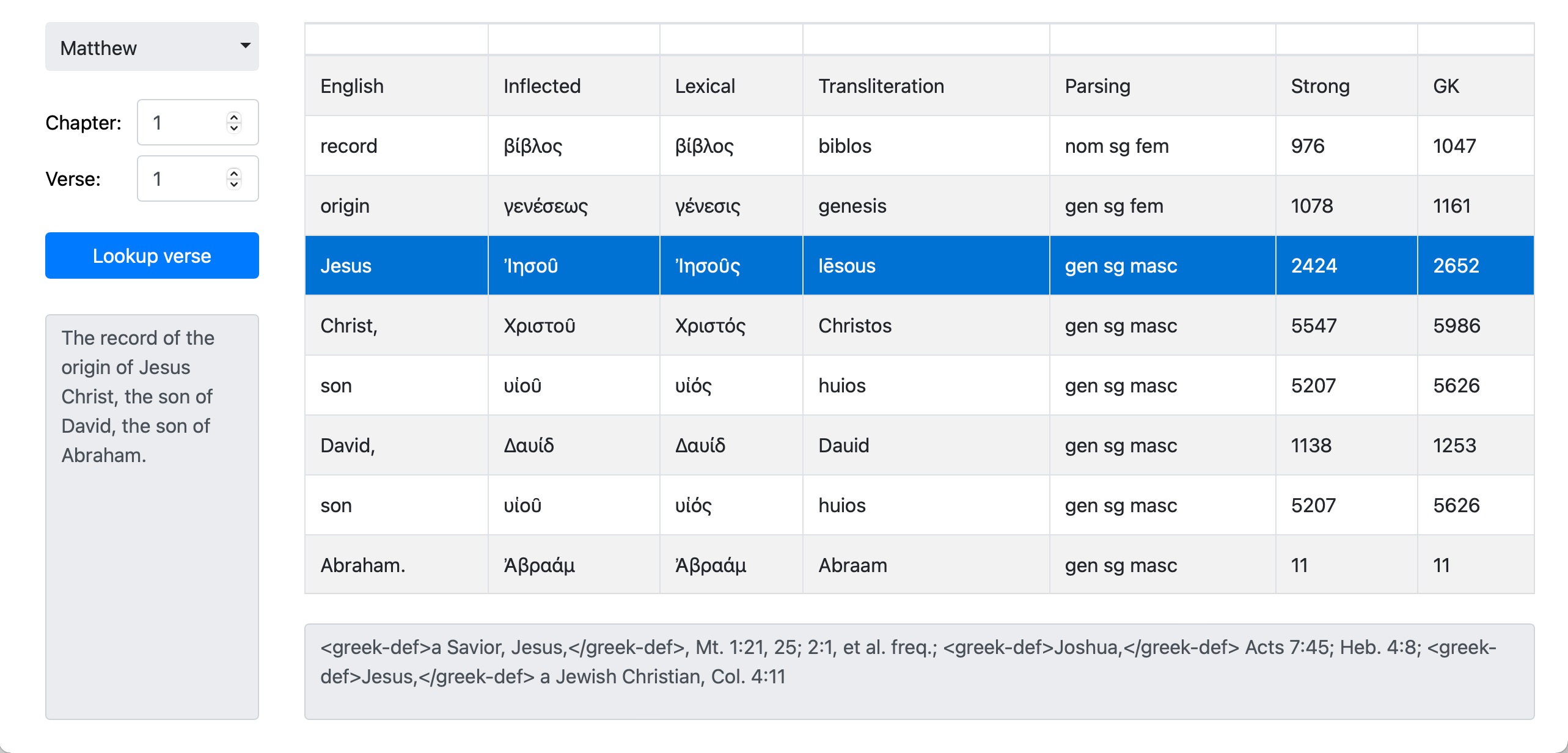Screen dimensions: 1568x753
Task: Click the Verse number input field
Action: 183,179
